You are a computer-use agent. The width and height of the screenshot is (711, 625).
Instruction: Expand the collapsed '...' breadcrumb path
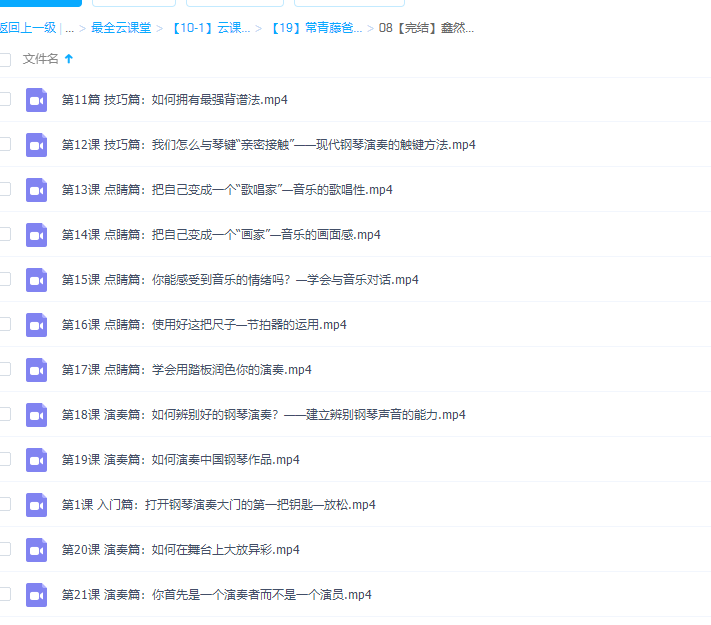click(68, 28)
